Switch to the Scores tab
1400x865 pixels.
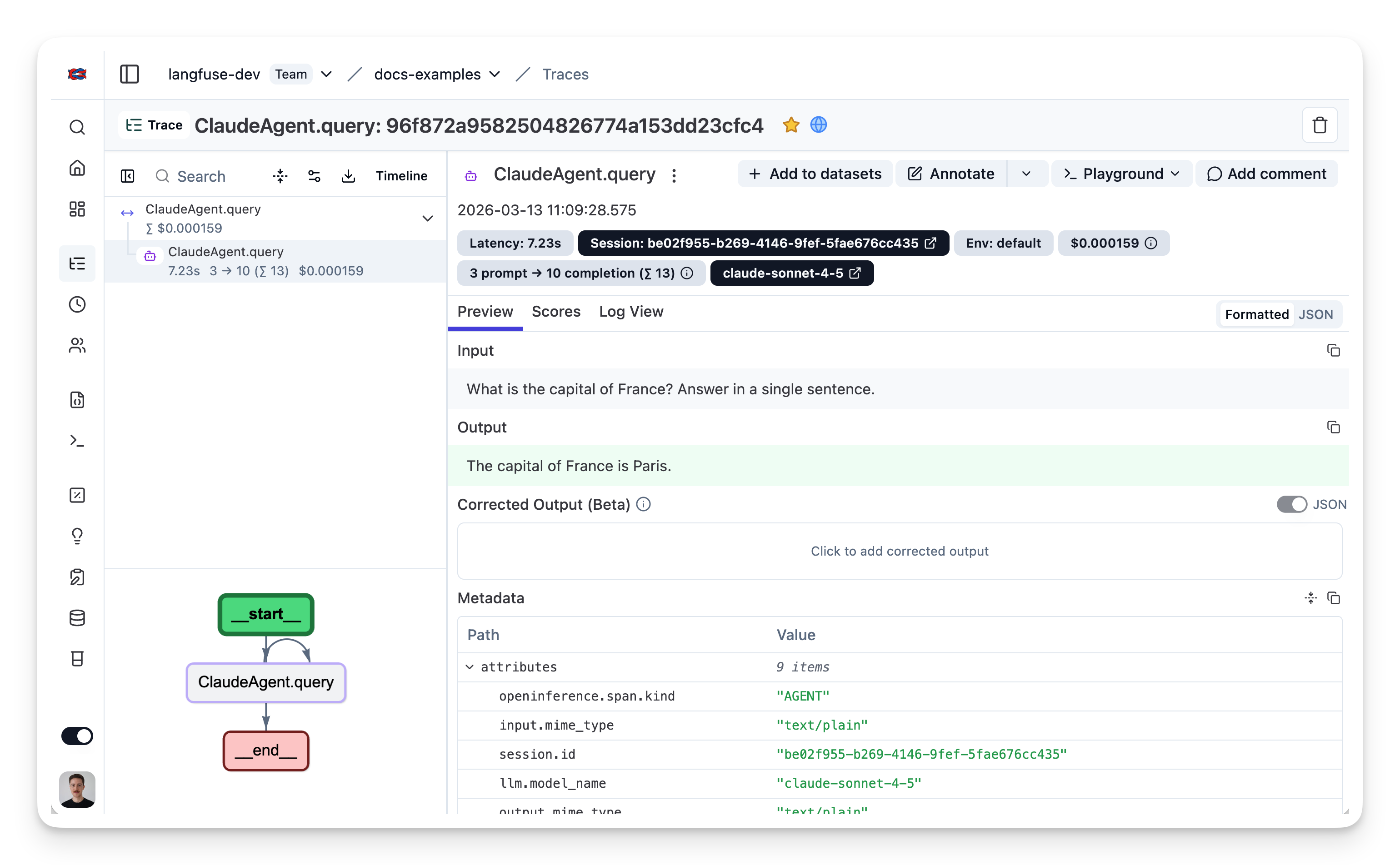pyautogui.click(x=556, y=312)
